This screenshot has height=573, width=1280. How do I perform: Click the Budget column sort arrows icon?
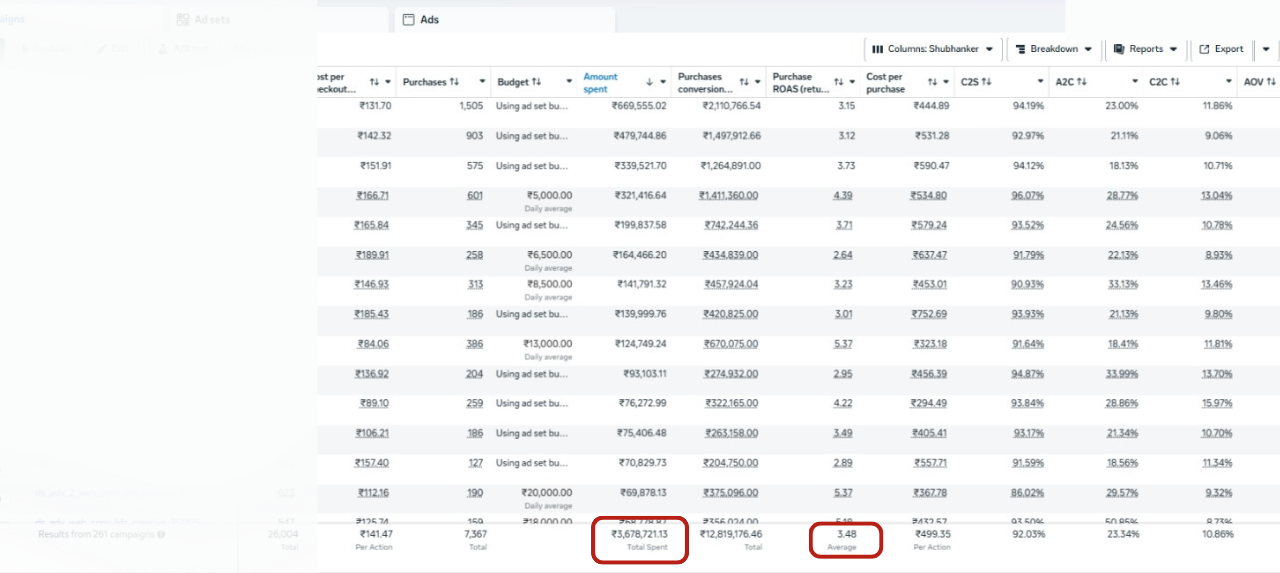pyautogui.click(x=536, y=82)
